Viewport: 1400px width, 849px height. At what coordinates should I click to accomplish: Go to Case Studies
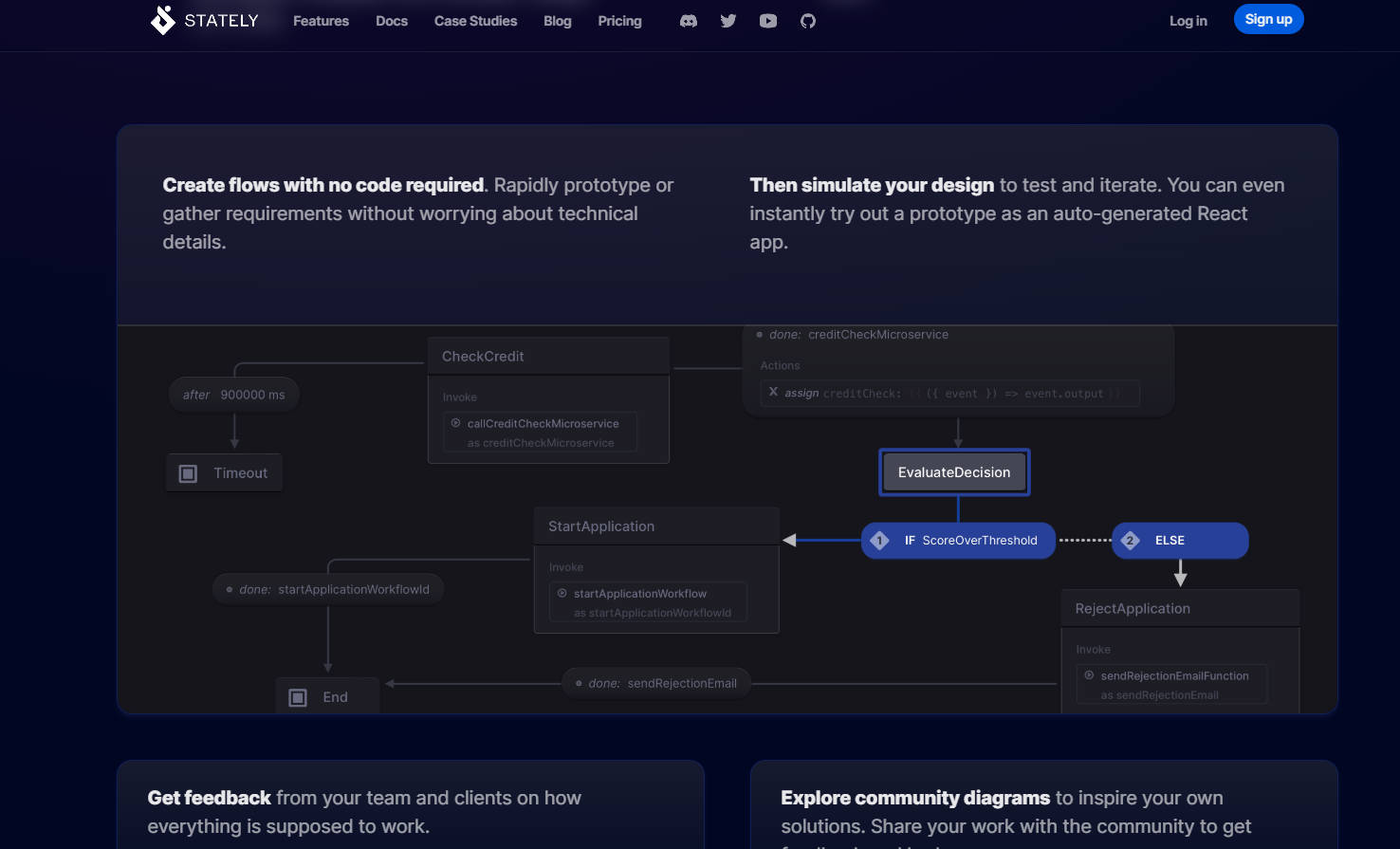pyautogui.click(x=475, y=21)
